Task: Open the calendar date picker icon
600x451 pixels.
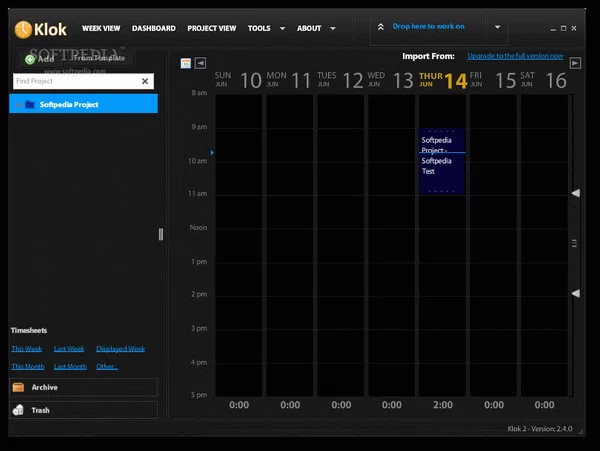Action: point(185,63)
